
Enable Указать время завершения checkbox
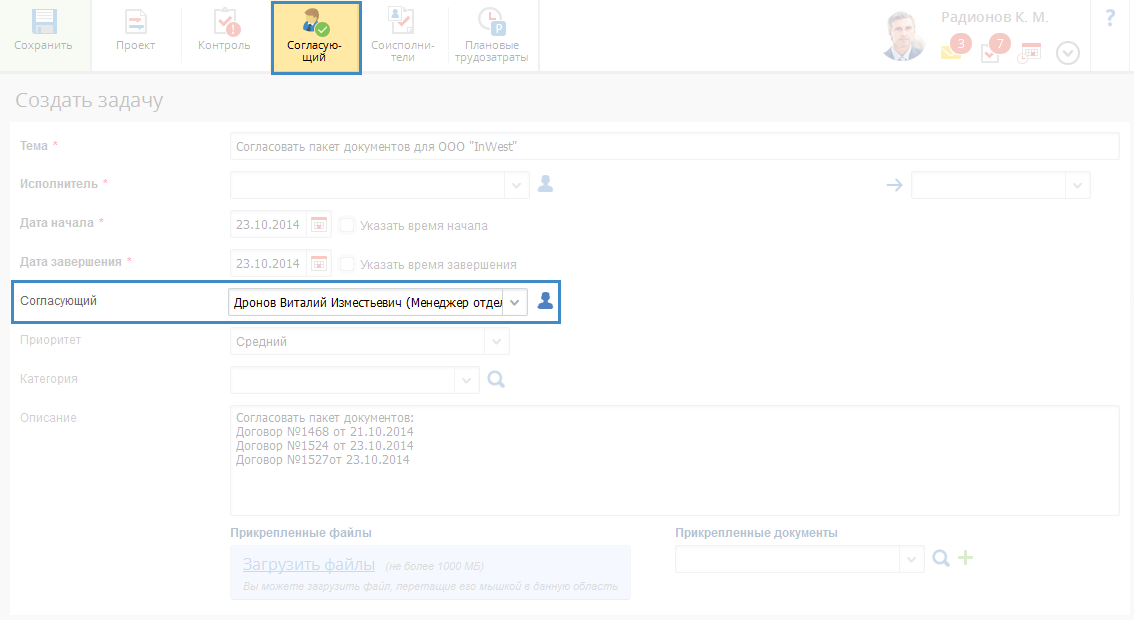pos(347,264)
